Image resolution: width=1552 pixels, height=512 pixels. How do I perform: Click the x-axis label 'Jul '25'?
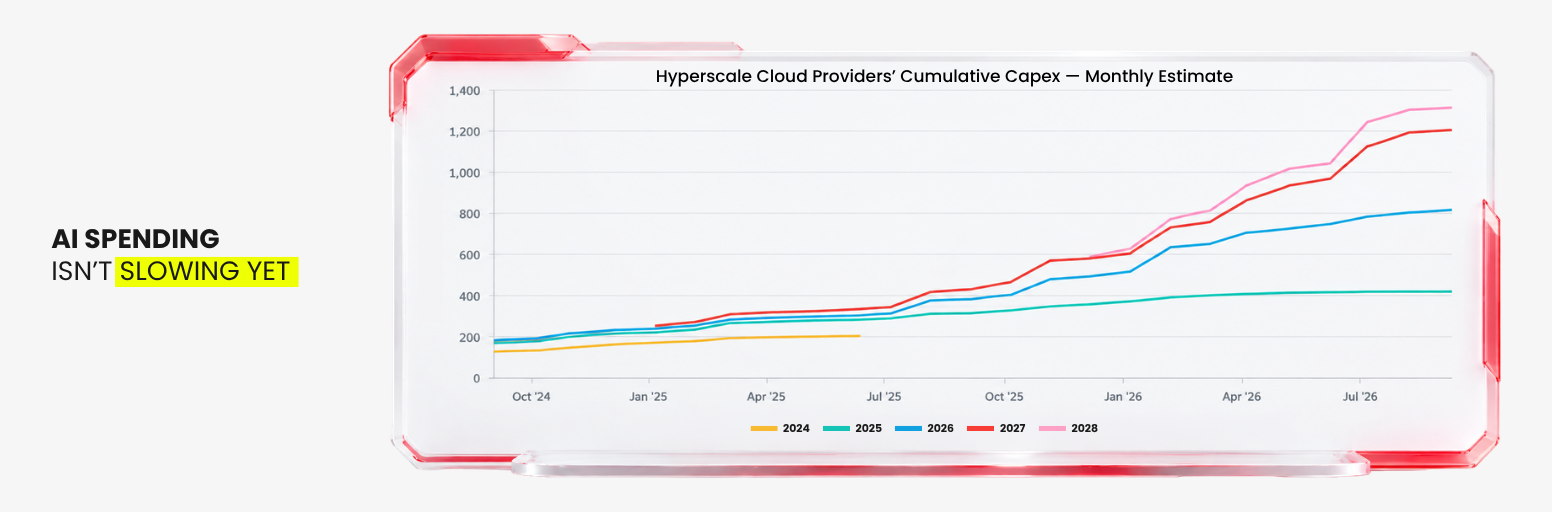pyautogui.click(x=883, y=396)
